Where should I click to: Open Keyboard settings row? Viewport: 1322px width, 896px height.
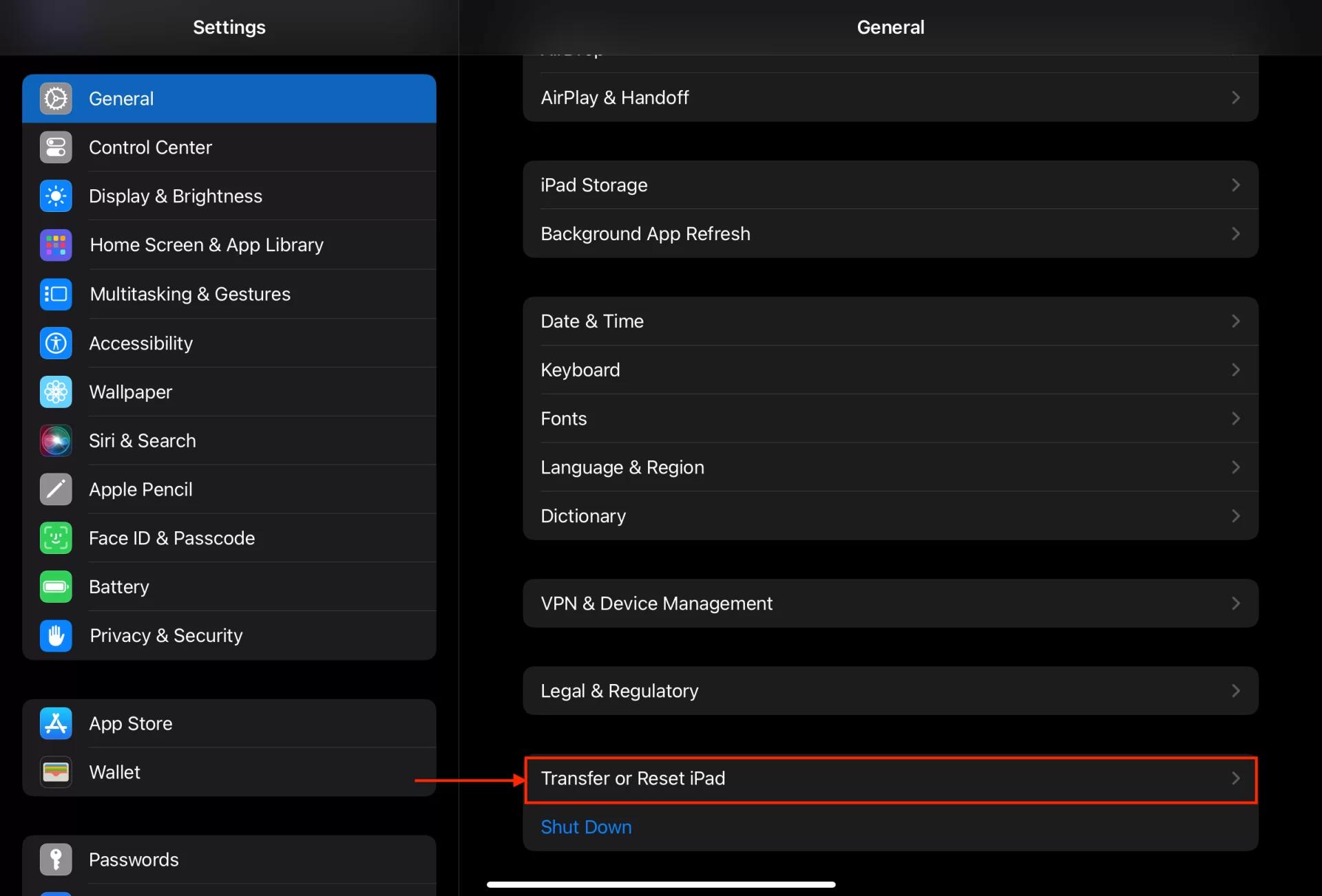pyautogui.click(x=890, y=370)
